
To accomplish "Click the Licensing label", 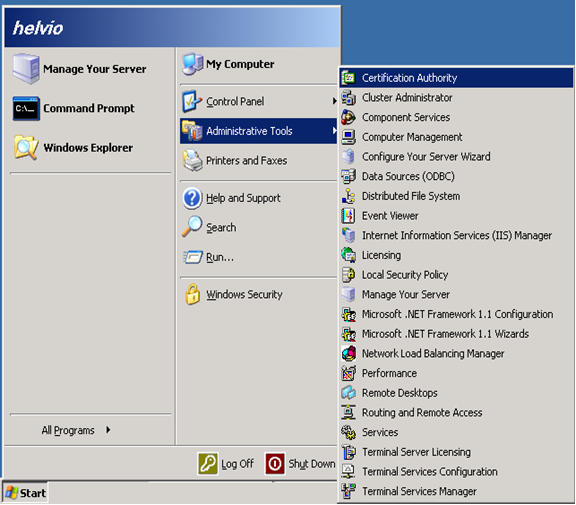I will click(381, 255).
